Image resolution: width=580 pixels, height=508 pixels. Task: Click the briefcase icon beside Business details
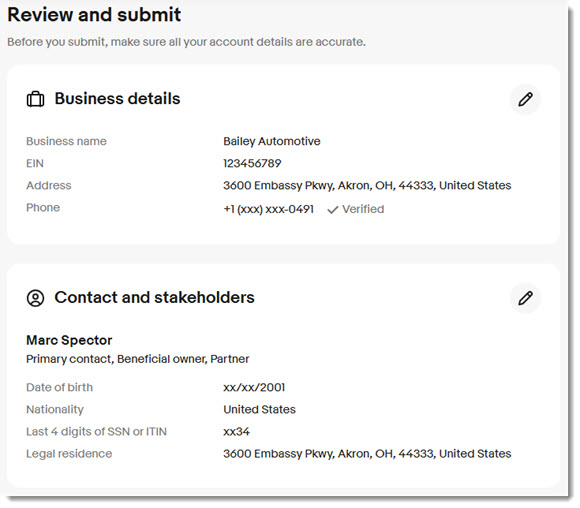coord(36,99)
